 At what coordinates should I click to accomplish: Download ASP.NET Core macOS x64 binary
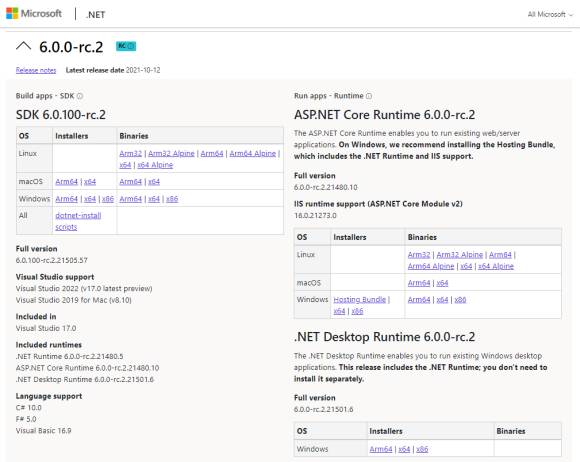point(442,283)
